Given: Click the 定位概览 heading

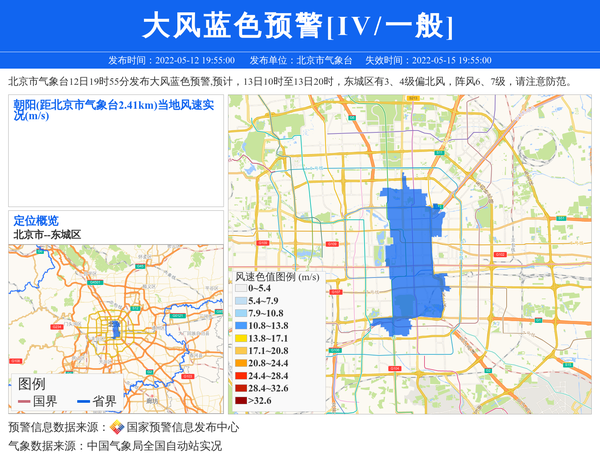Looking at the screenshot, I should [x=36, y=221].
